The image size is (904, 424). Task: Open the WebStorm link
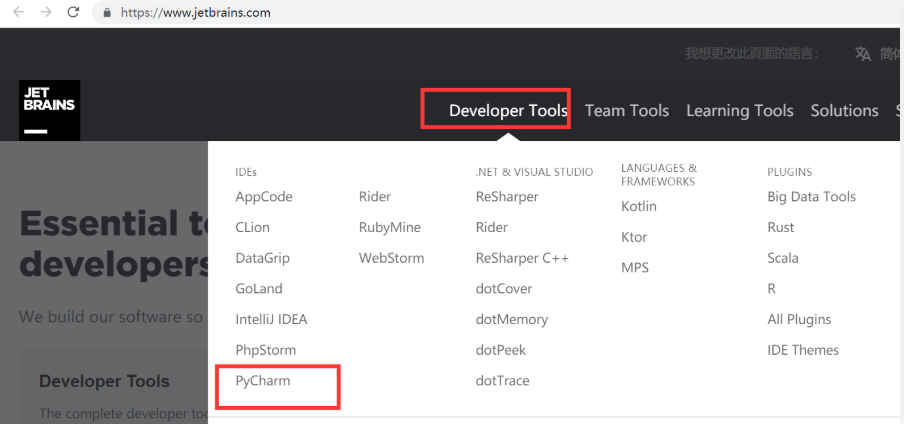click(391, 258)
